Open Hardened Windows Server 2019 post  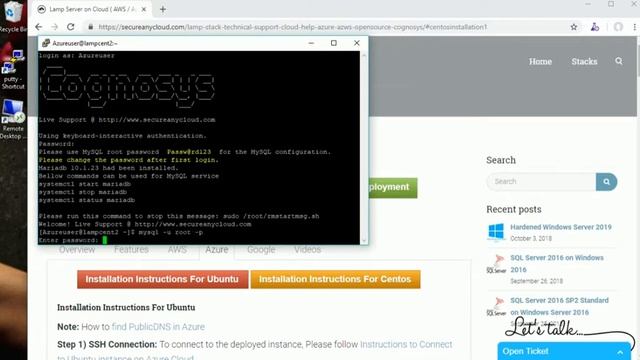561,227
